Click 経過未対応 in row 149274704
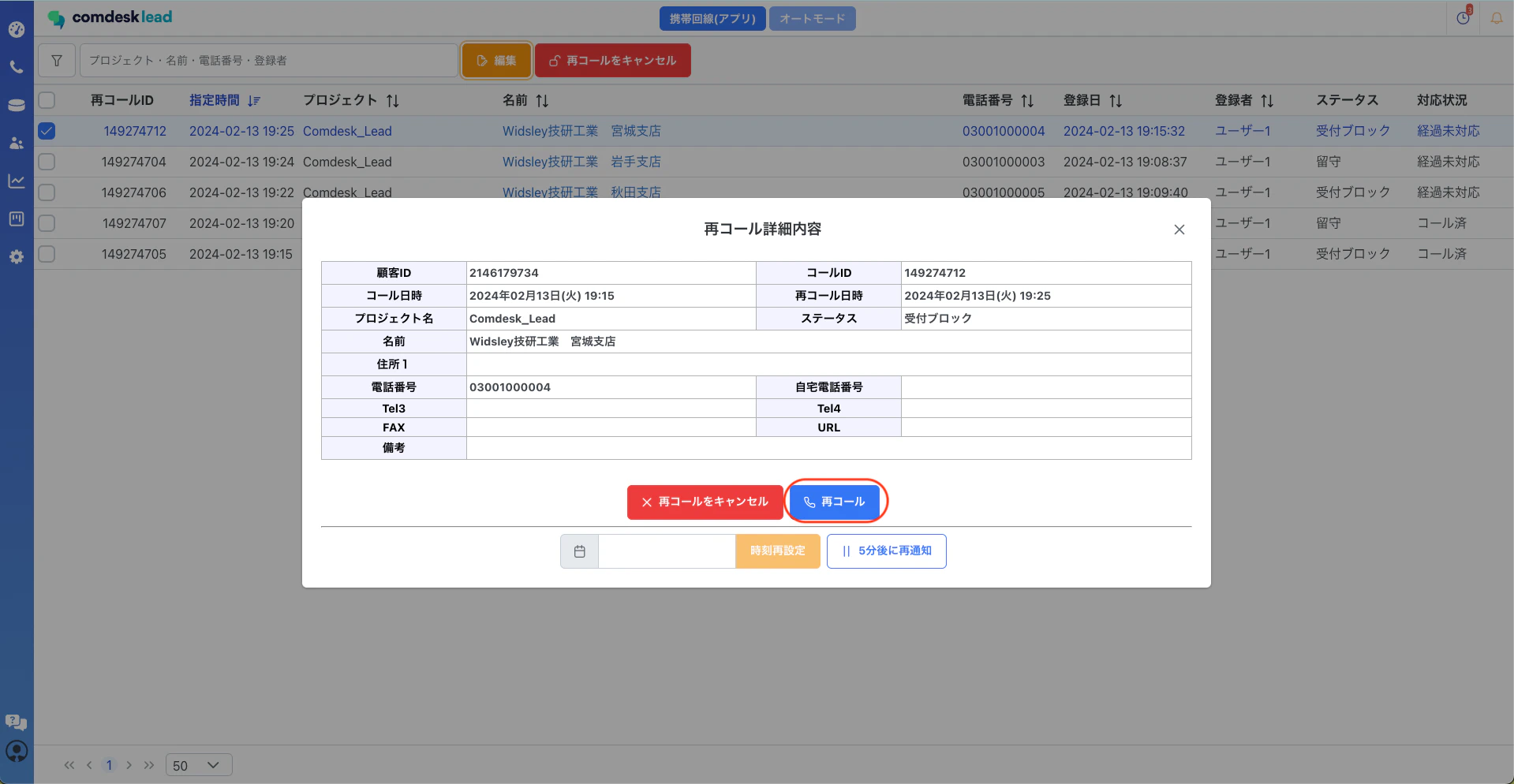 point(1449,162)
